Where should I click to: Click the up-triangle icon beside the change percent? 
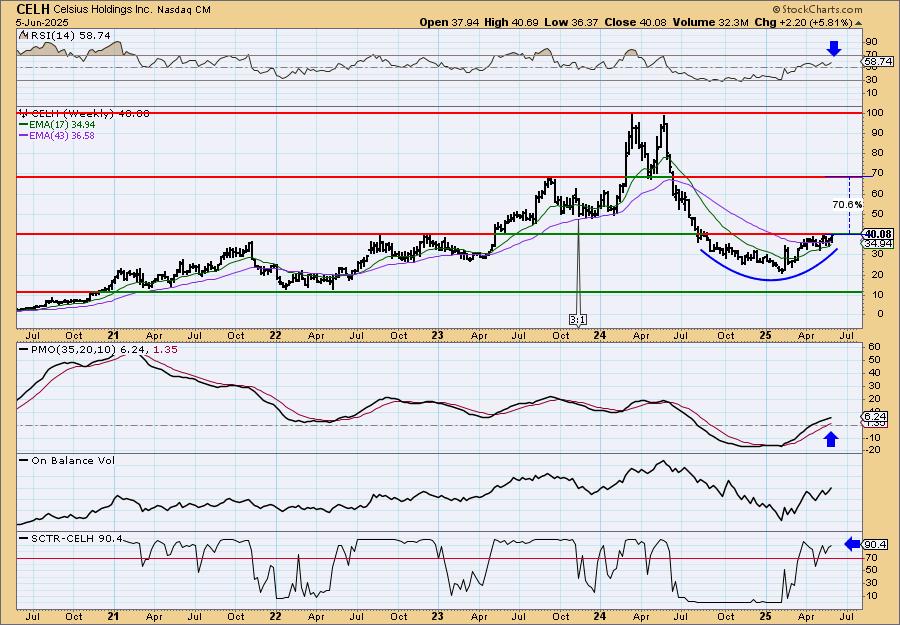click(x=858, y=23)
